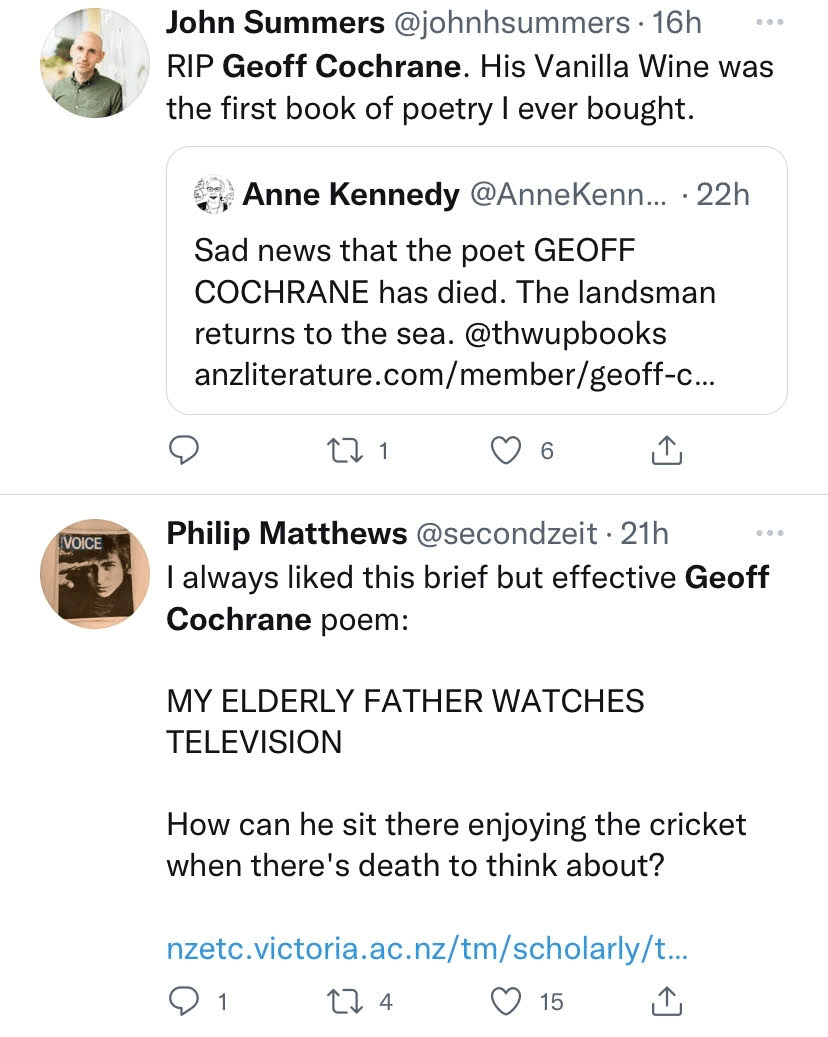The image size is (828, 1037).
Task: Share John Summers' tweet
Action: point(666,452)
